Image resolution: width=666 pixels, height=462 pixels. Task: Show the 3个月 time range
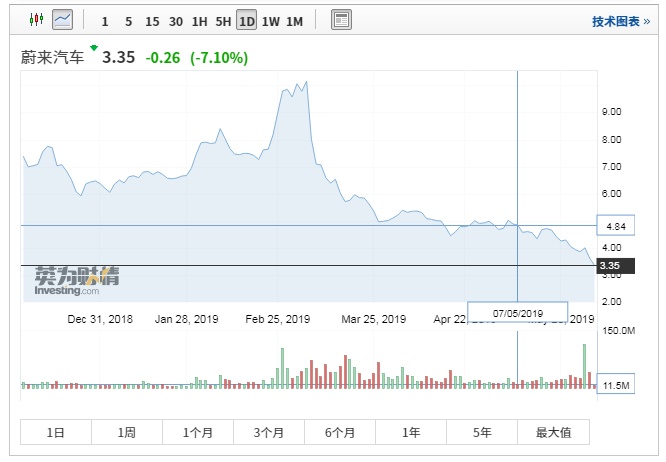pyautogui.click(x=269, y=432)
